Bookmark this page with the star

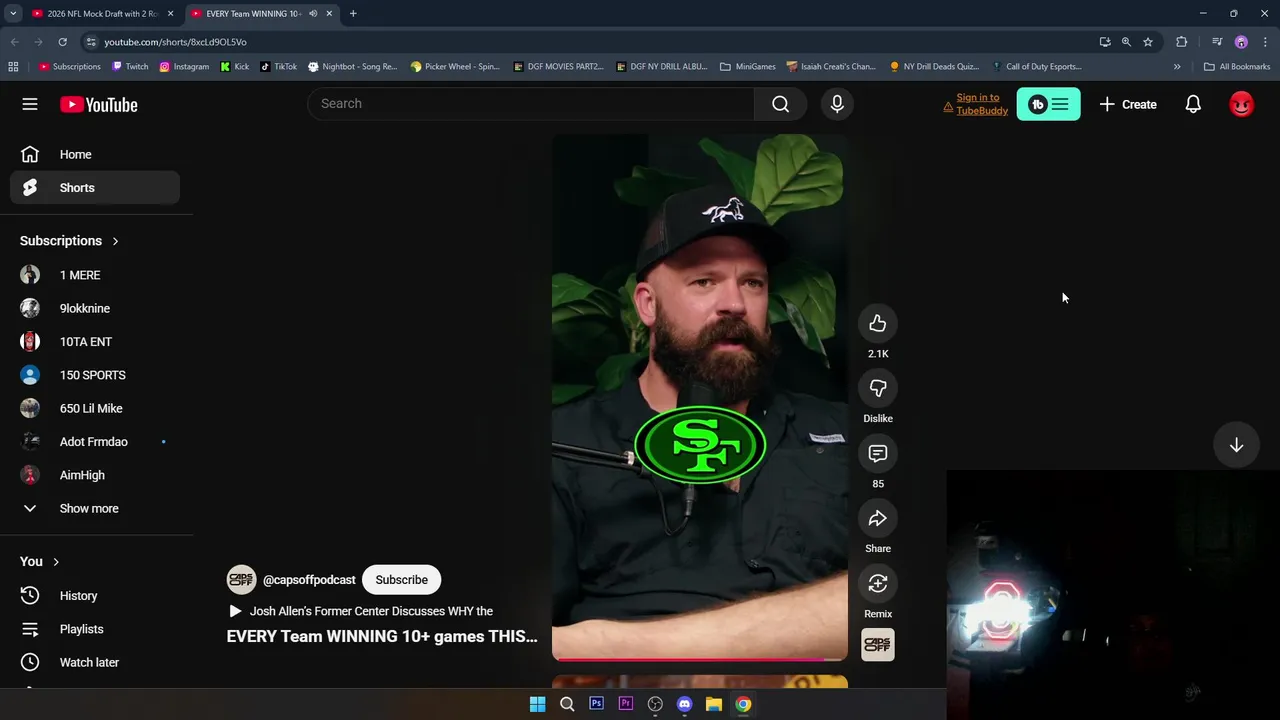[x=1148, y=42]
